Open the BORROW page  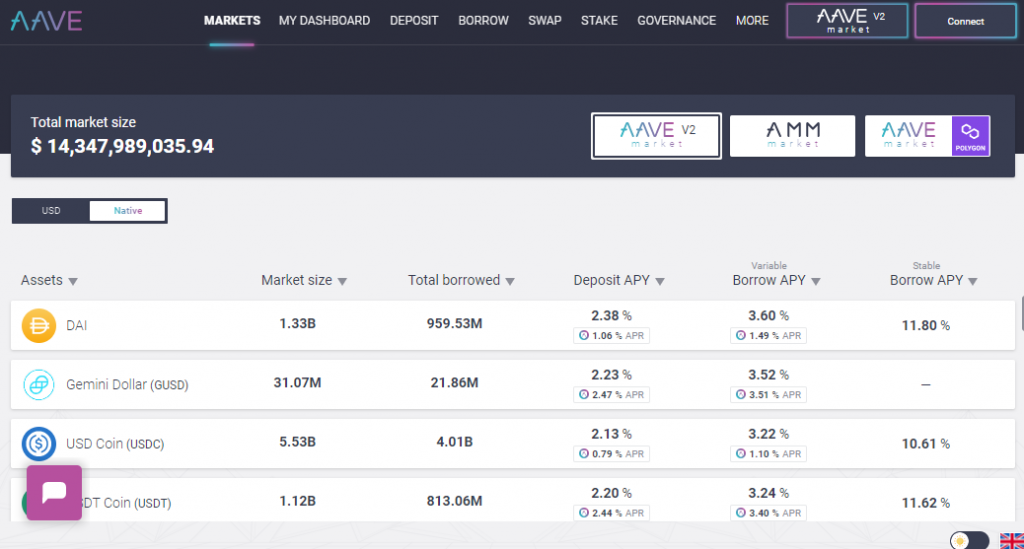[x=483, y=21]
